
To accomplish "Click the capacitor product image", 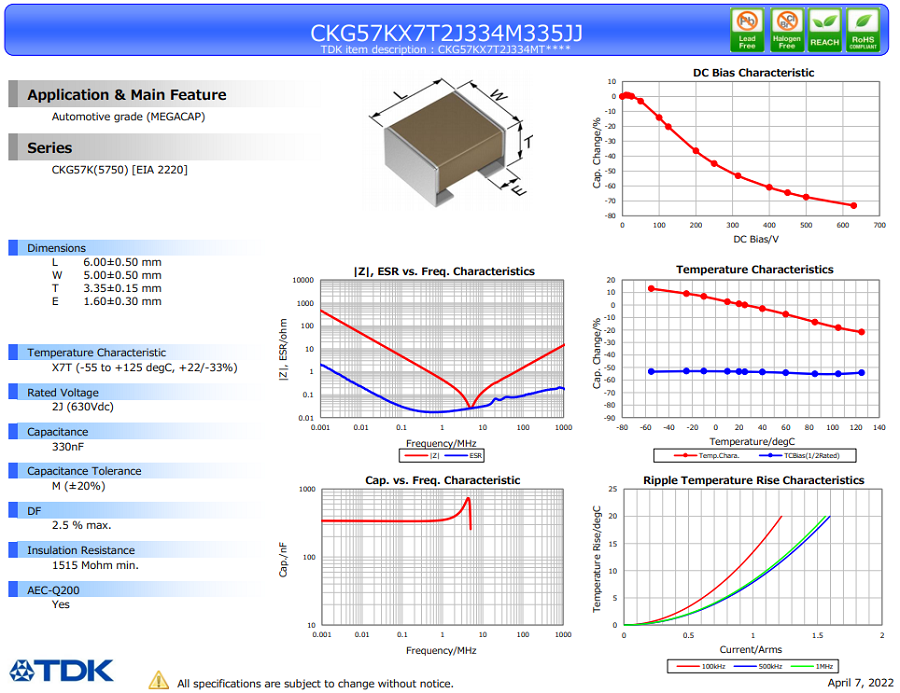I will [451, 142].
